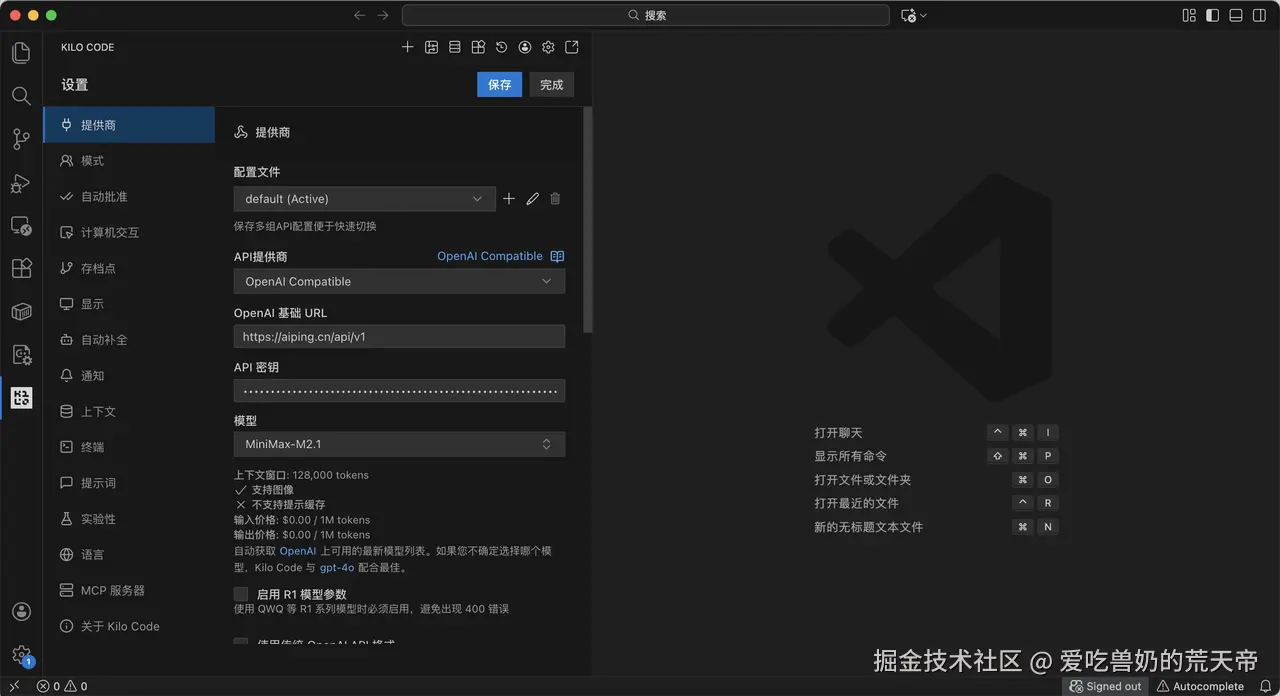Open task history with the clock icon
Screen dimensions: 1280x696
tap(501, 47)
